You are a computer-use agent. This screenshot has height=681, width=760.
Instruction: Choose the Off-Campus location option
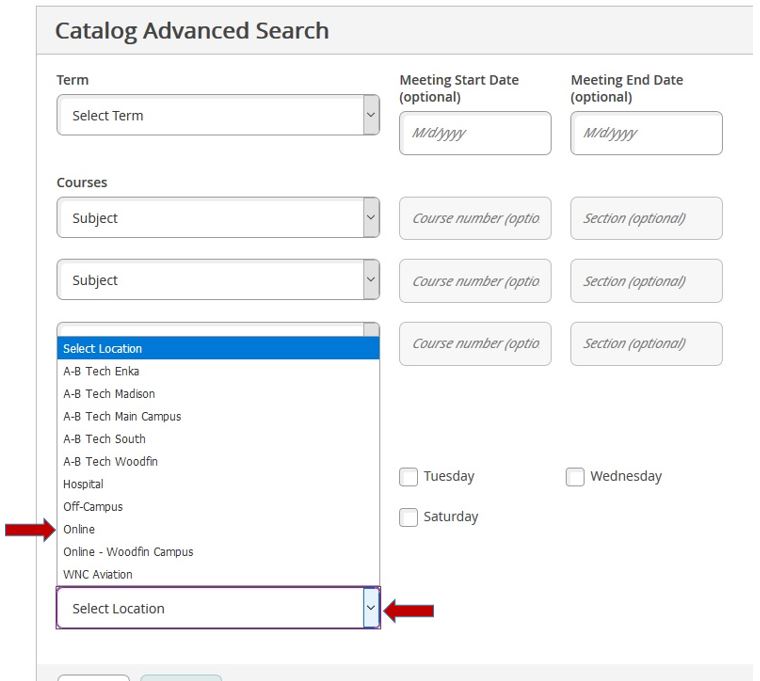[93, 507]
